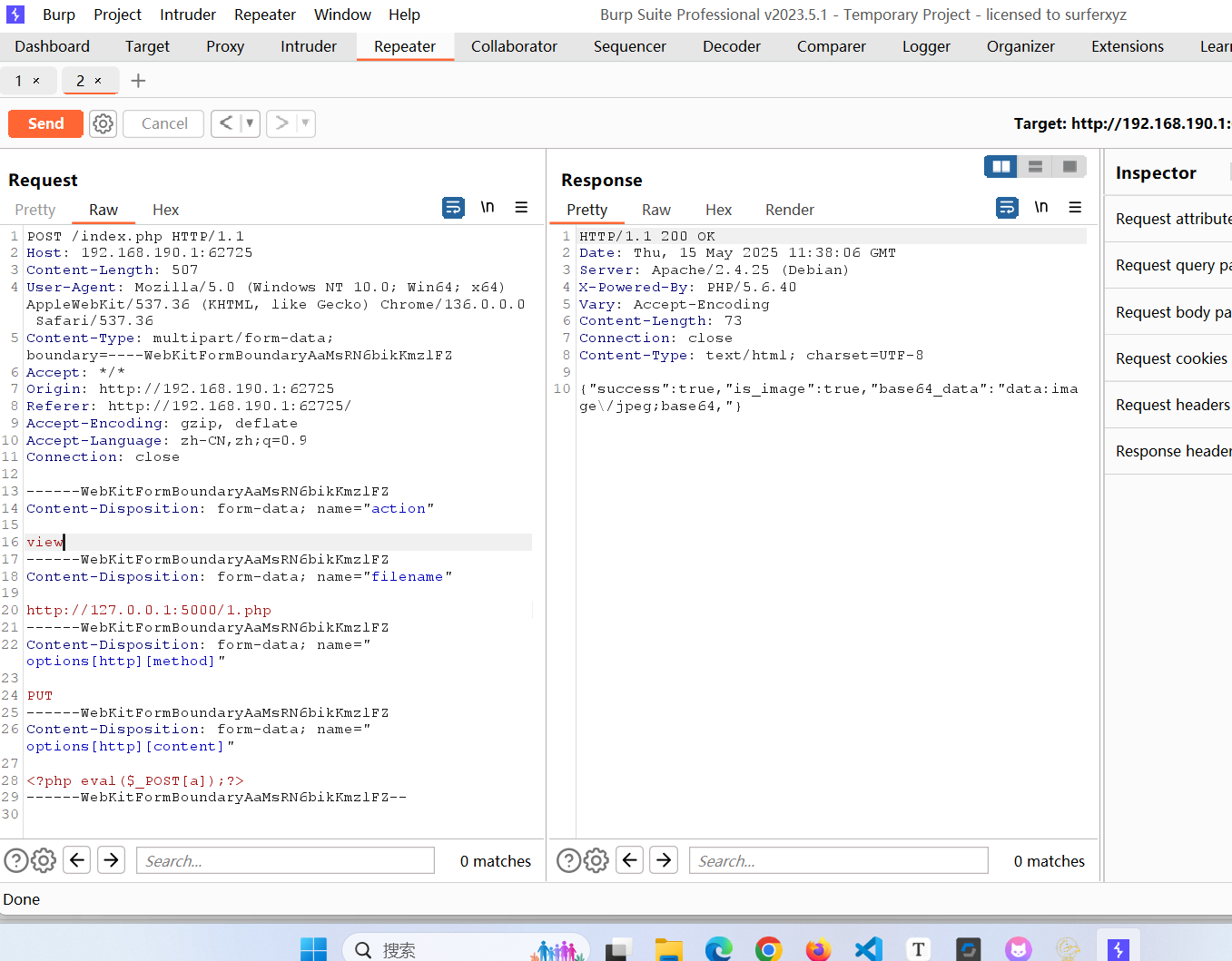Go back to previous request history arrow
Screen dimensions: 1232x961
(226, 123)
